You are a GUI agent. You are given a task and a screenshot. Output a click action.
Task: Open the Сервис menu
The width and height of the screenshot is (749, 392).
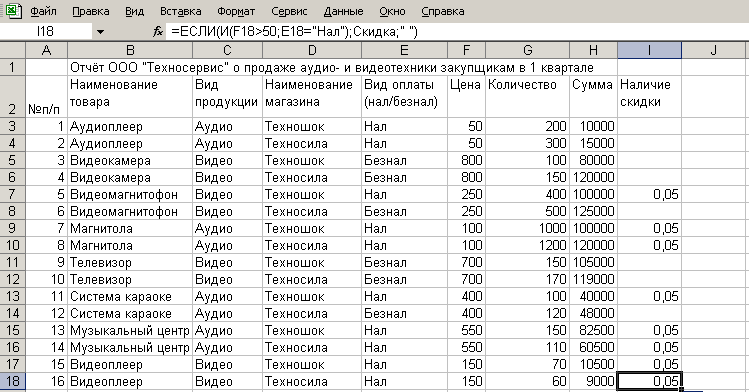(x=289, y=11)
